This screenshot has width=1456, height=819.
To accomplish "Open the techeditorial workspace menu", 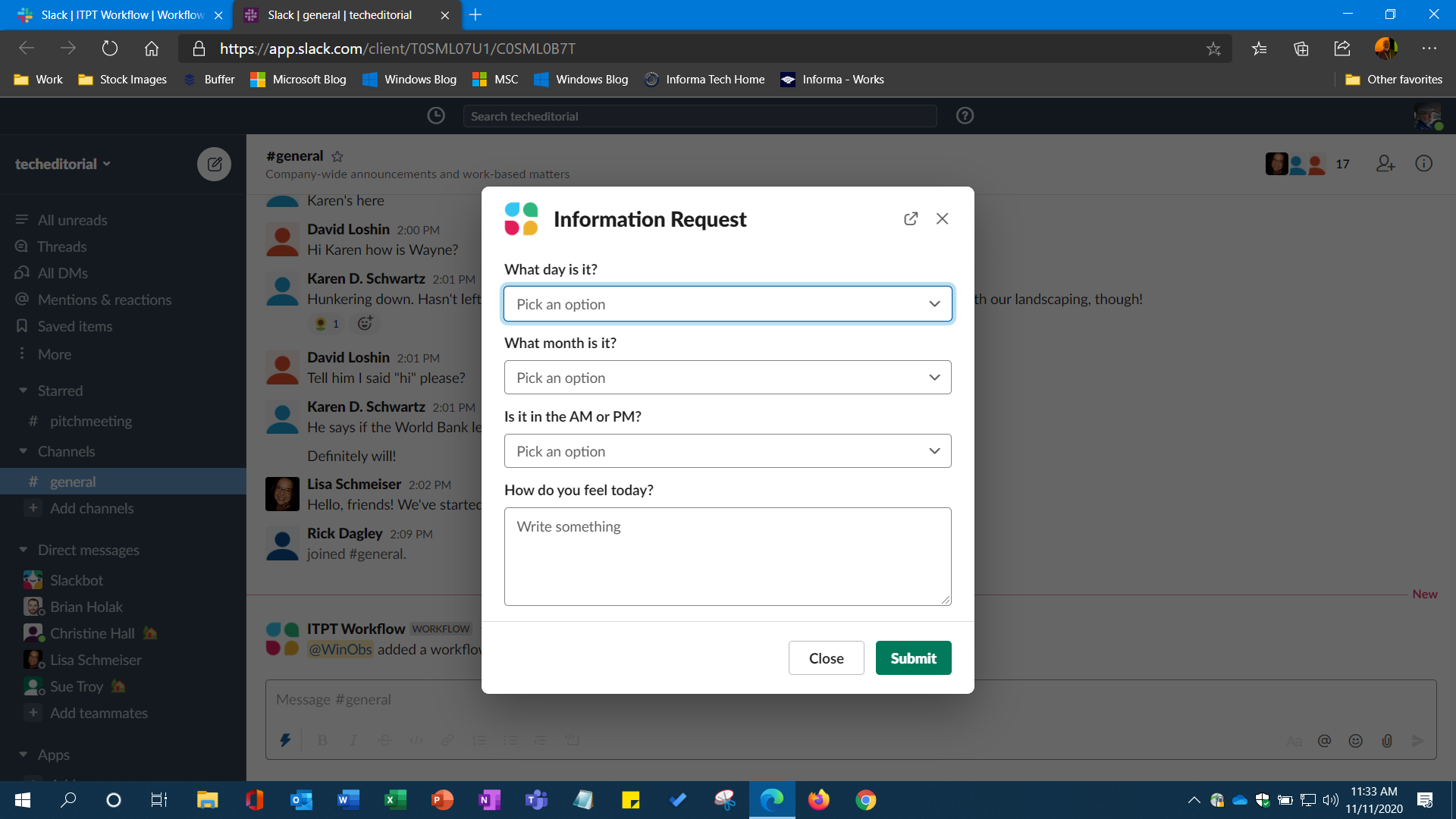I will (x=62, y=164).
